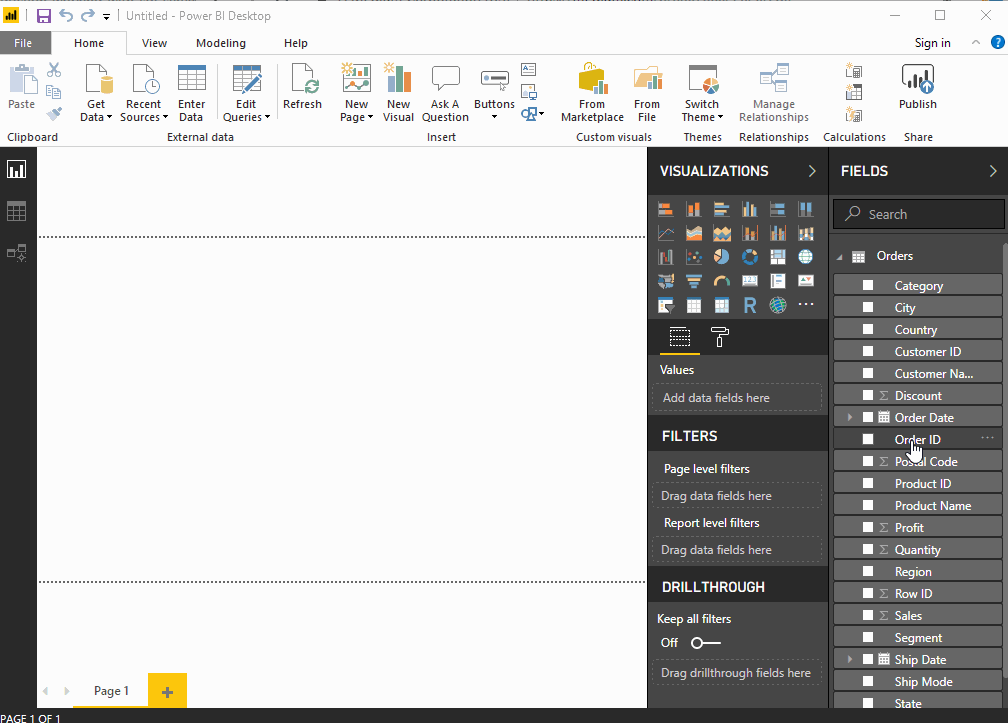
Task: Switch to the Modeling ribbon tab
Action: (x=220, y=43)
